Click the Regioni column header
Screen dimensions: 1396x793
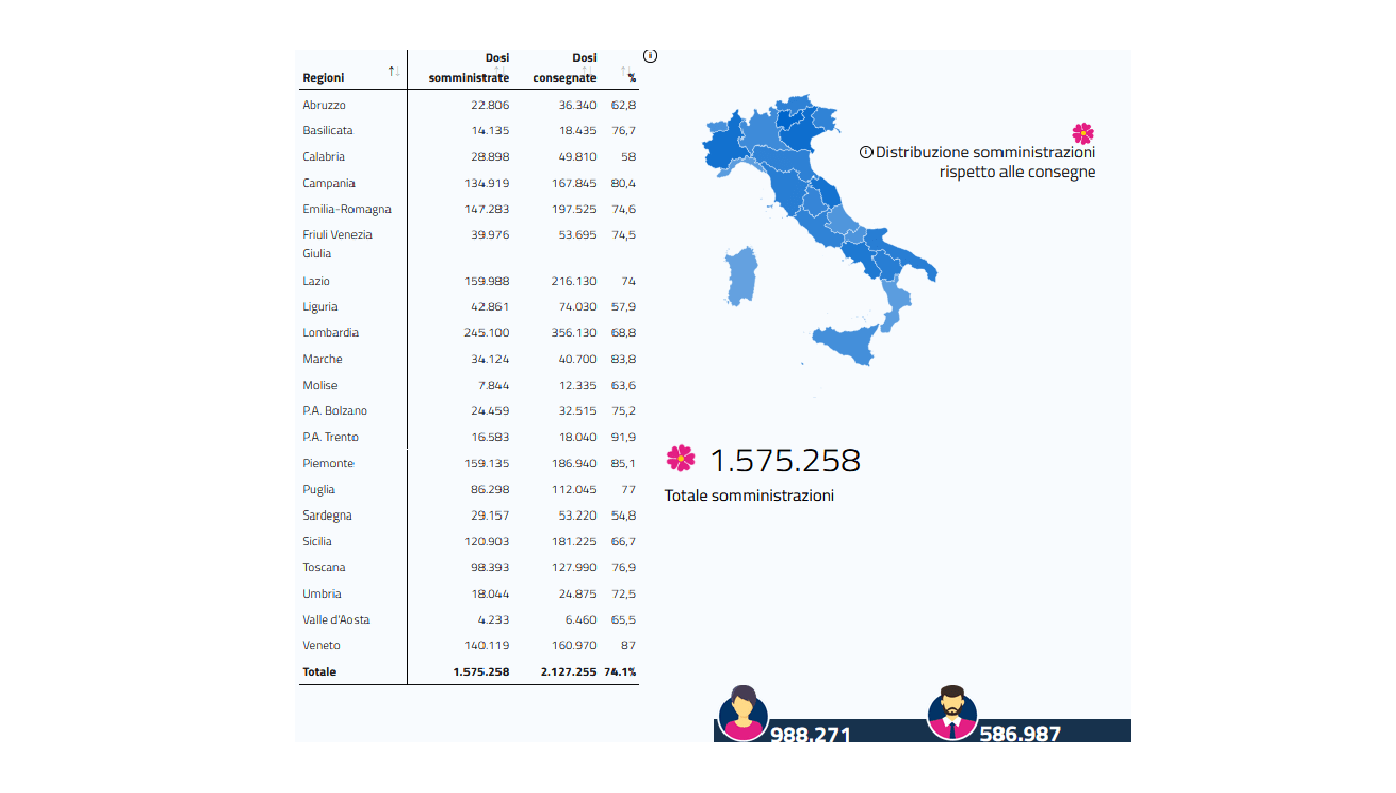tap(323, 78)
